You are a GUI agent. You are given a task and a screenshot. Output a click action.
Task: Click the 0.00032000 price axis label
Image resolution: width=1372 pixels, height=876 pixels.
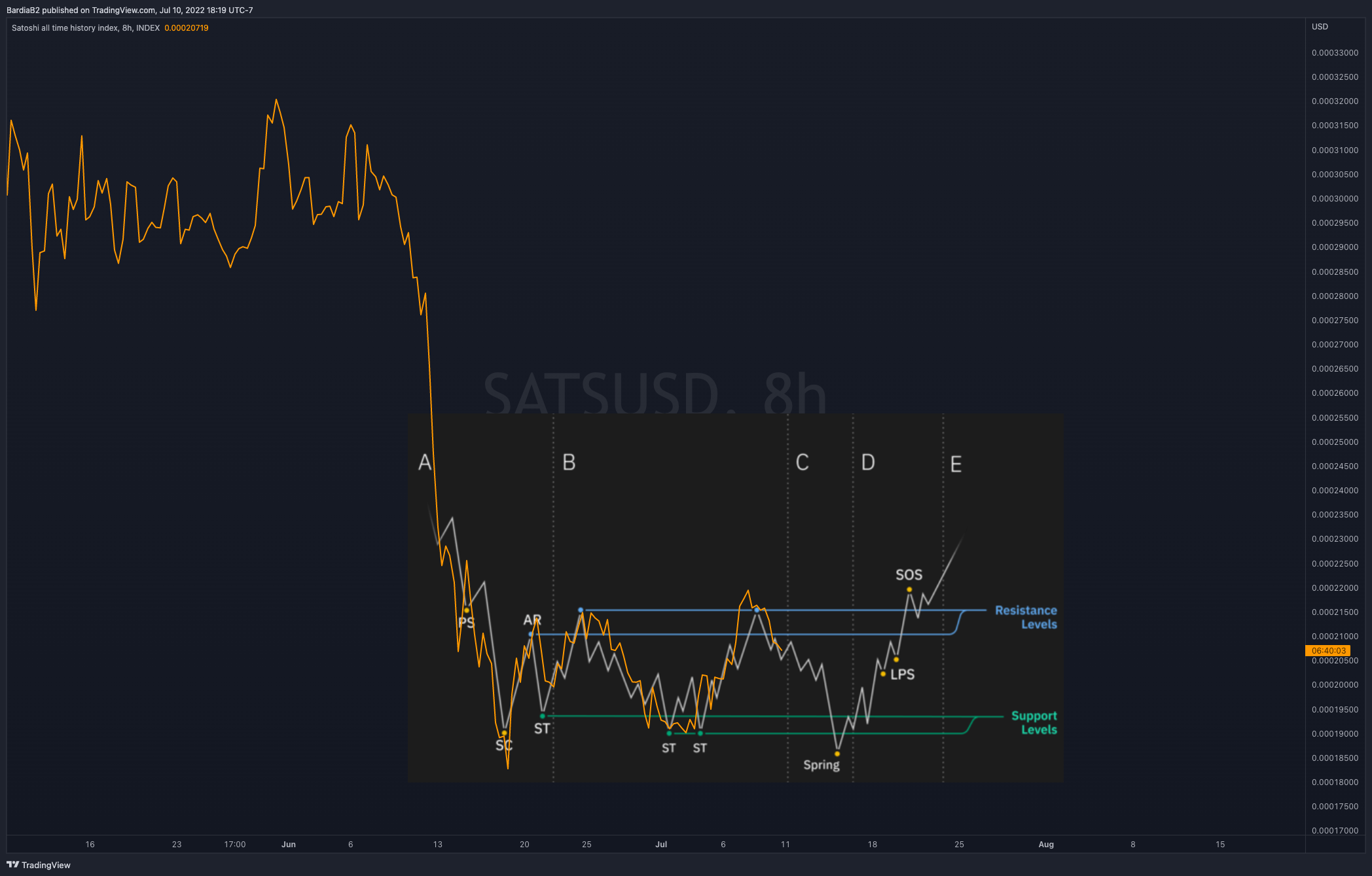pyautogui.click(x=1335, y=101)
